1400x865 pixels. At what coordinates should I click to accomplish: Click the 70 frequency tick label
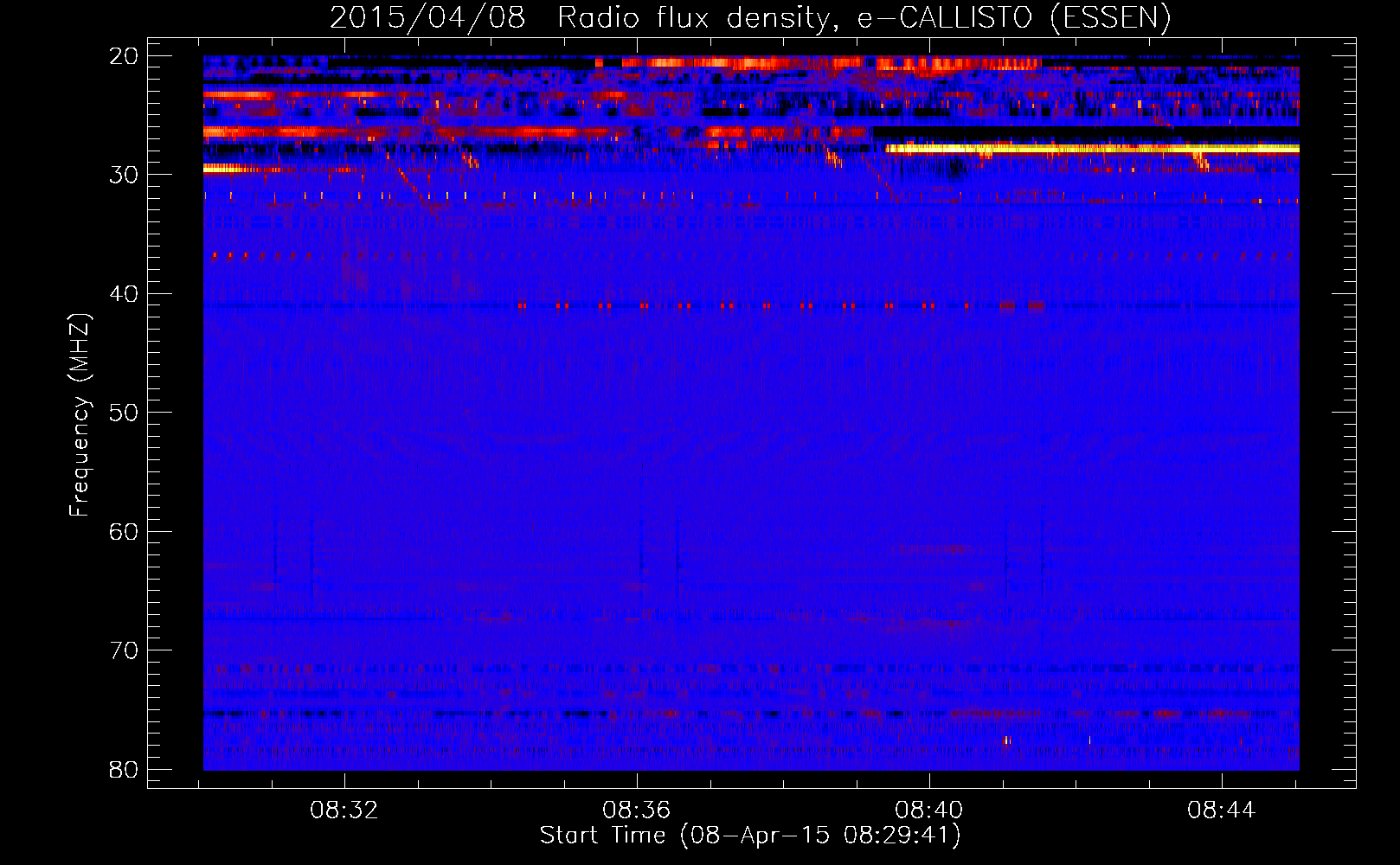[x=125, y=650]
